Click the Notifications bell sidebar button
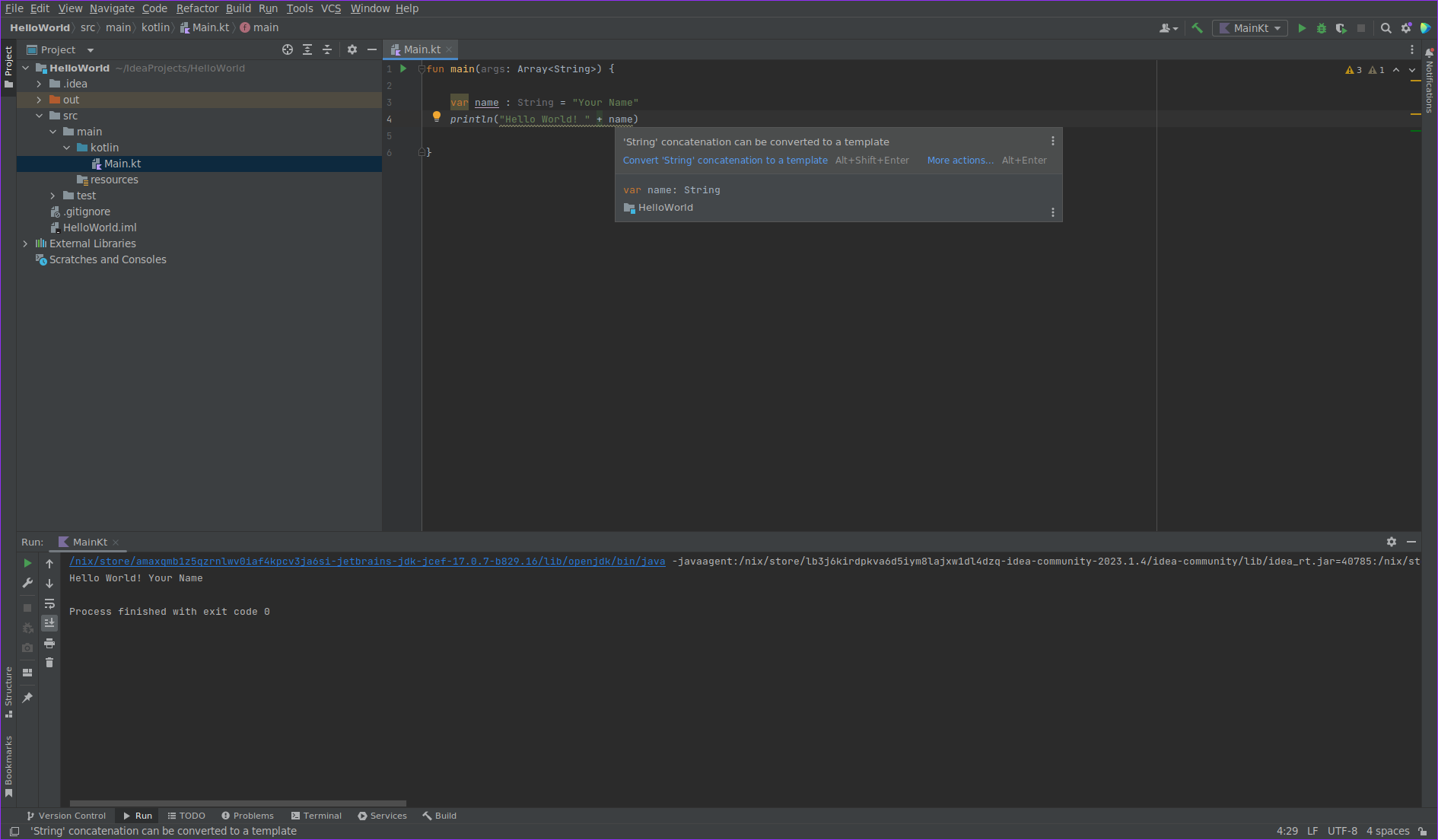The width and height of the screenshot is (1438, 840). click(1430, 80)
